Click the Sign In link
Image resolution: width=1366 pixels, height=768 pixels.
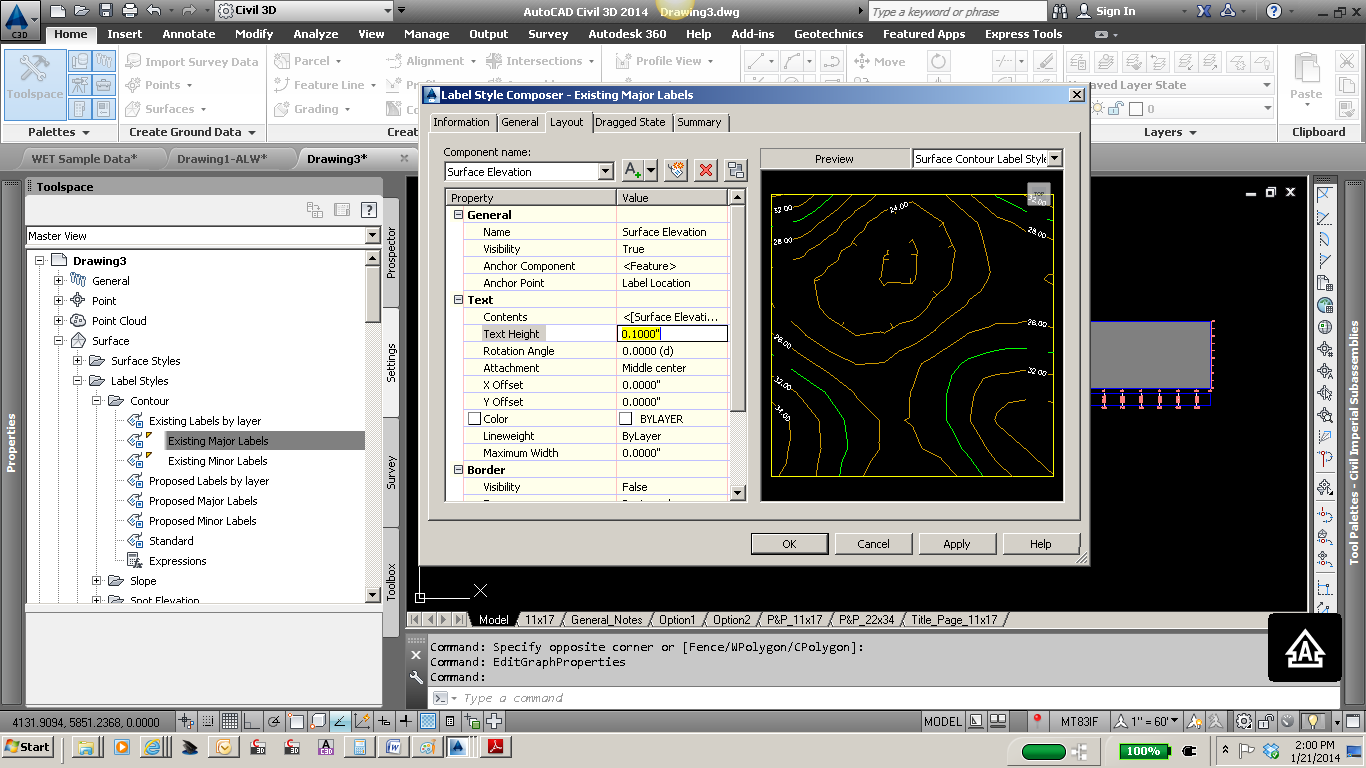(x=1115, y=11)
